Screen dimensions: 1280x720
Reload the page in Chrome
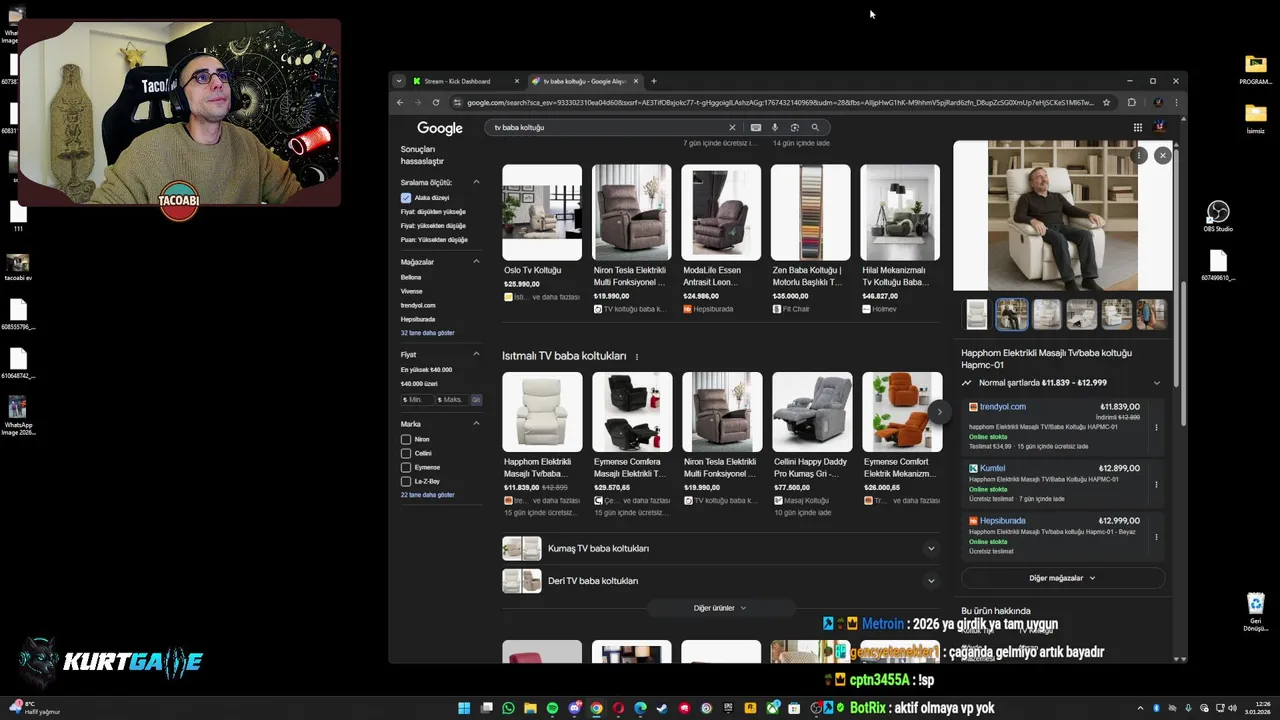(x=436, y=102)
